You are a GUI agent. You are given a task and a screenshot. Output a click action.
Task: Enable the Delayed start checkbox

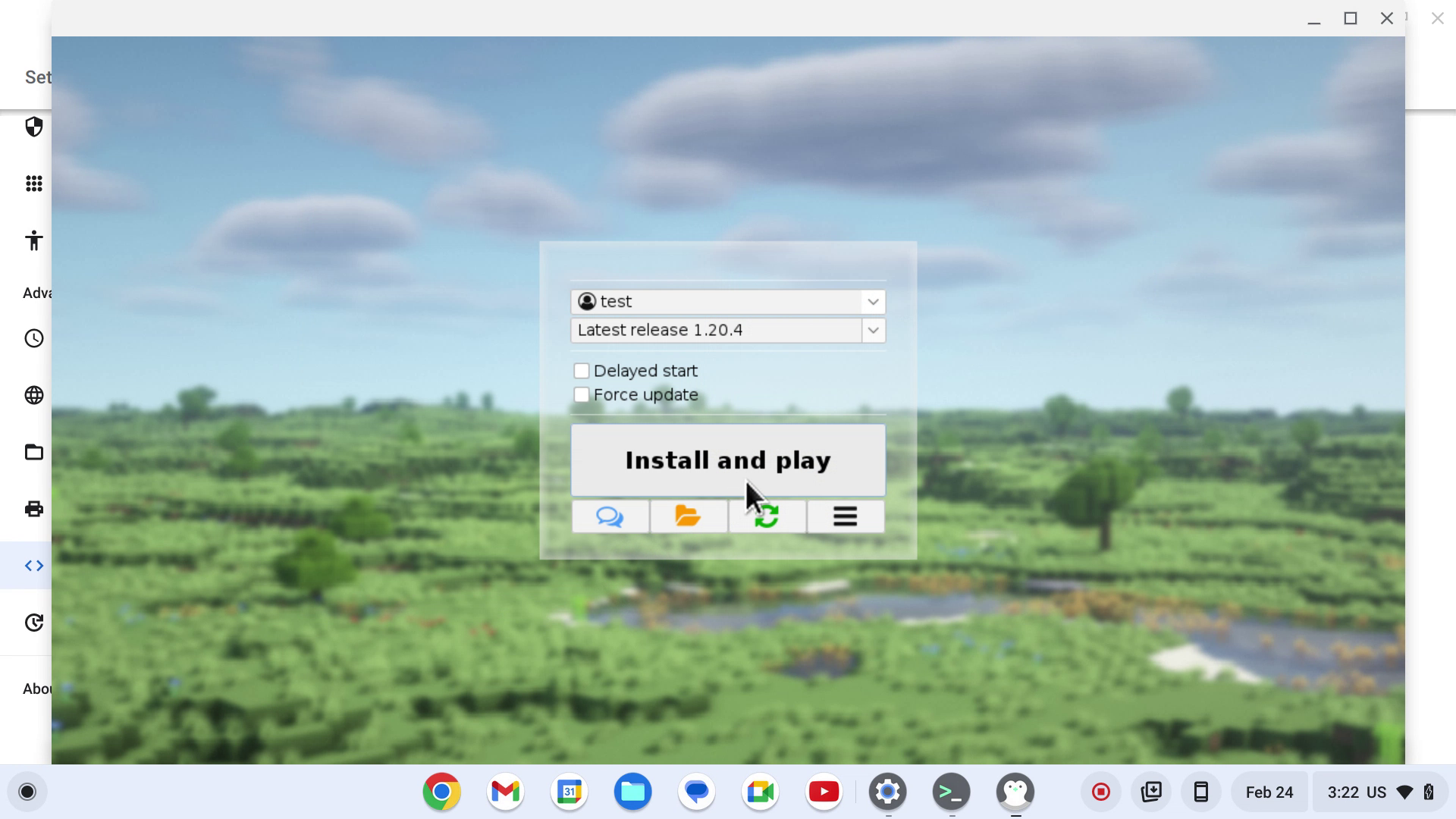(x=580, y=370)
